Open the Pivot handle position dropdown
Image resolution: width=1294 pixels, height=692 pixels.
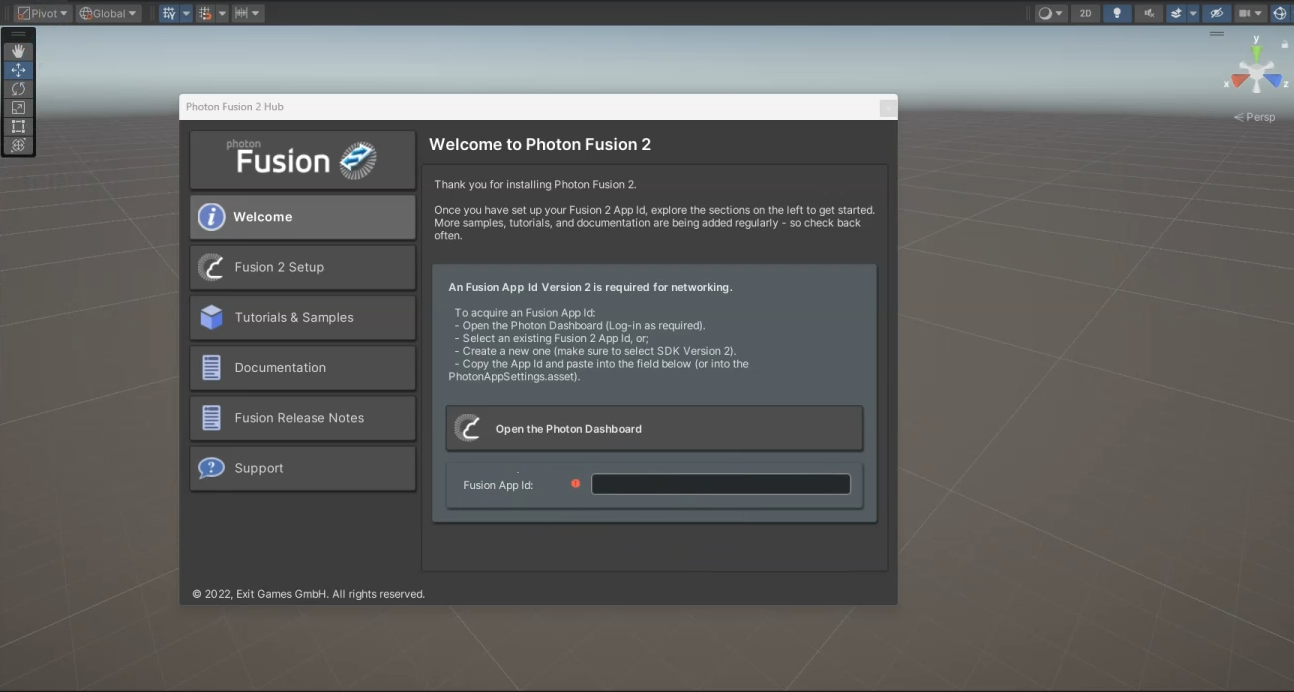pyautogui.click(x=43, y=13)
